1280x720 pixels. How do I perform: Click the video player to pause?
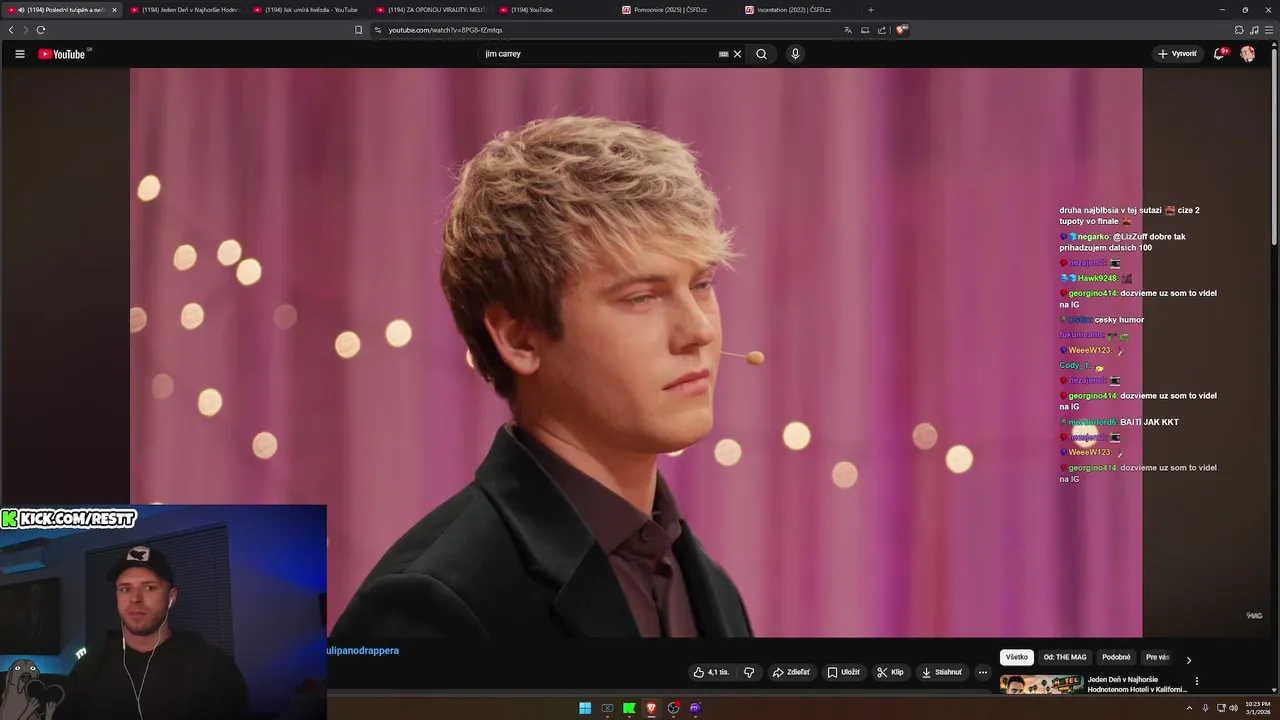(x=636, y=352)
